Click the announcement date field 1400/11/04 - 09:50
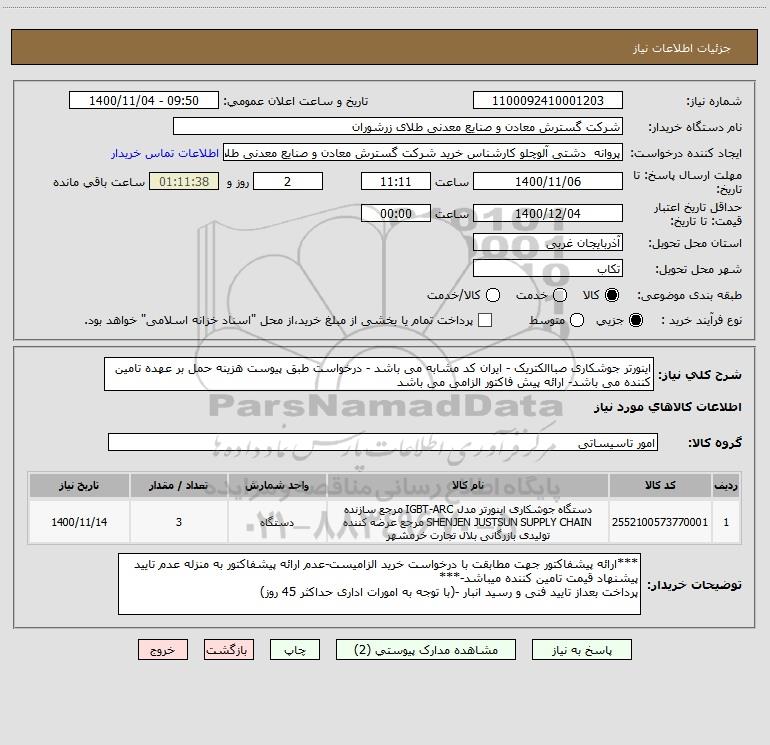This screenshot has height=745, width=770. coord(144,101)
